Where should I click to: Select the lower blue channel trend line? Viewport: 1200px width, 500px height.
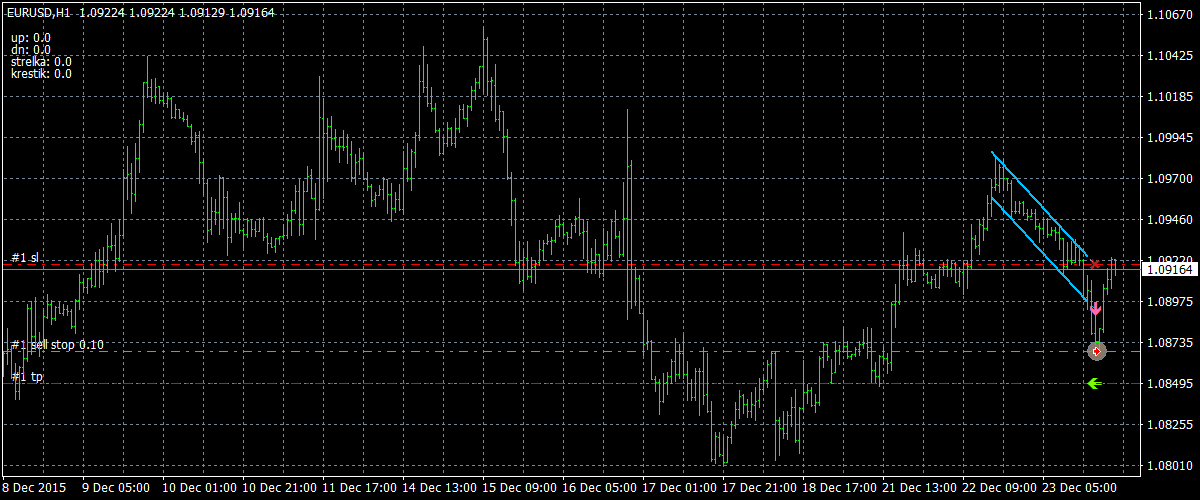tap(1039, 250)
